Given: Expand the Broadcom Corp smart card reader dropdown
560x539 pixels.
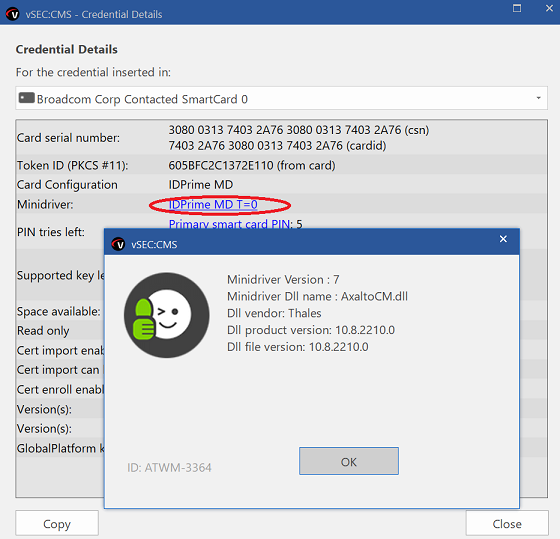Looking at the screenshot, I should [x=538, y=98].
